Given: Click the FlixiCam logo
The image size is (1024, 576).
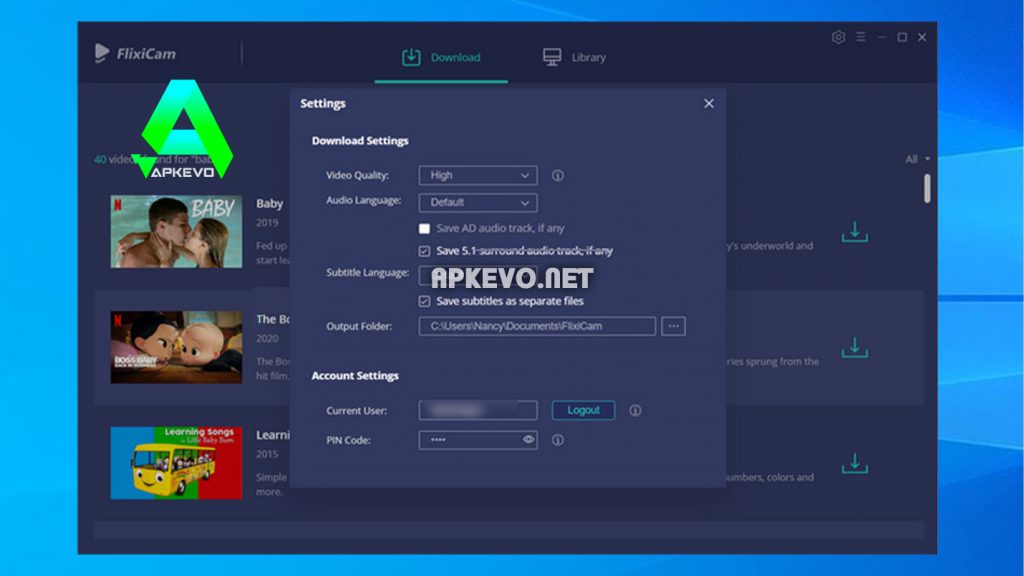Looking at the screenshot, I should click(x=136, y=54).
